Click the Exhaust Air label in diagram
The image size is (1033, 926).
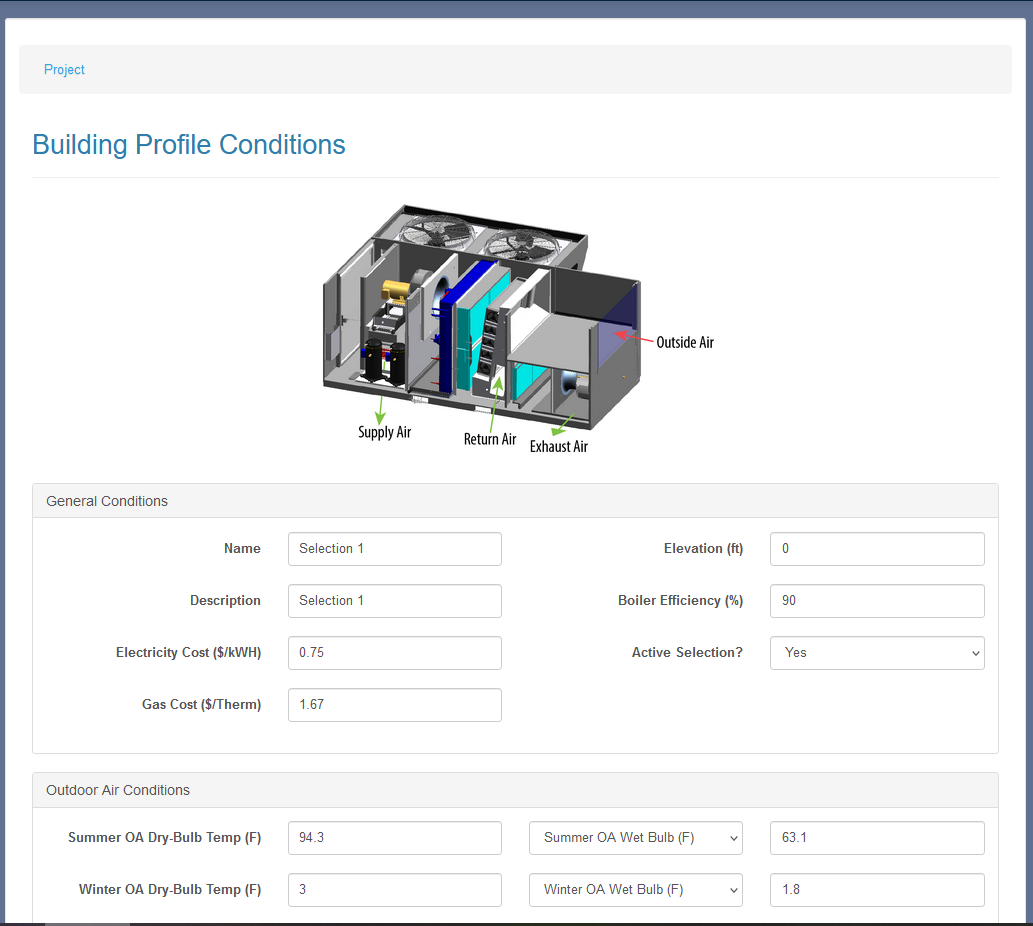(558, 447)
